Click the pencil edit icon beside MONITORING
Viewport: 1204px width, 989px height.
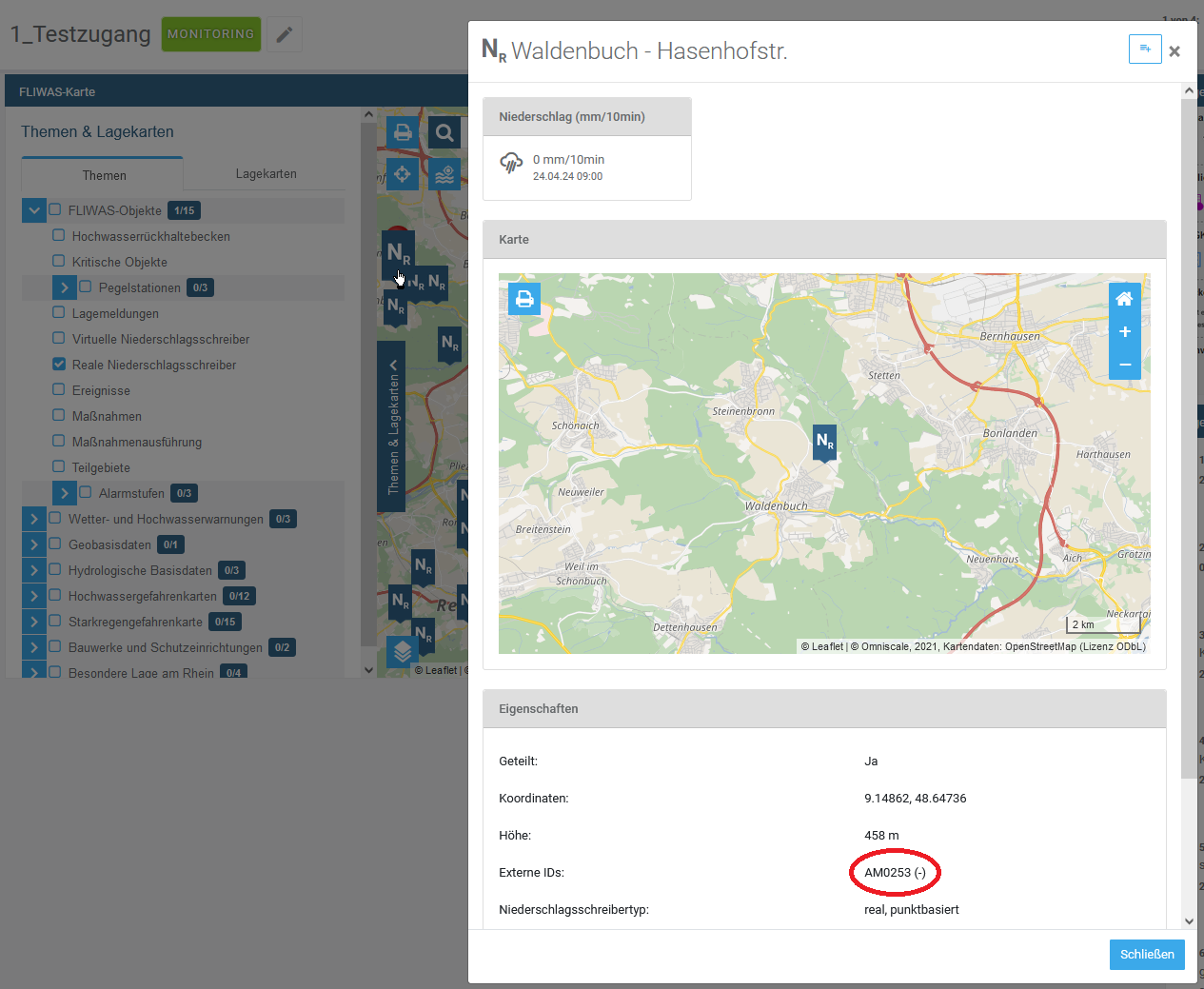click(284, 34)
